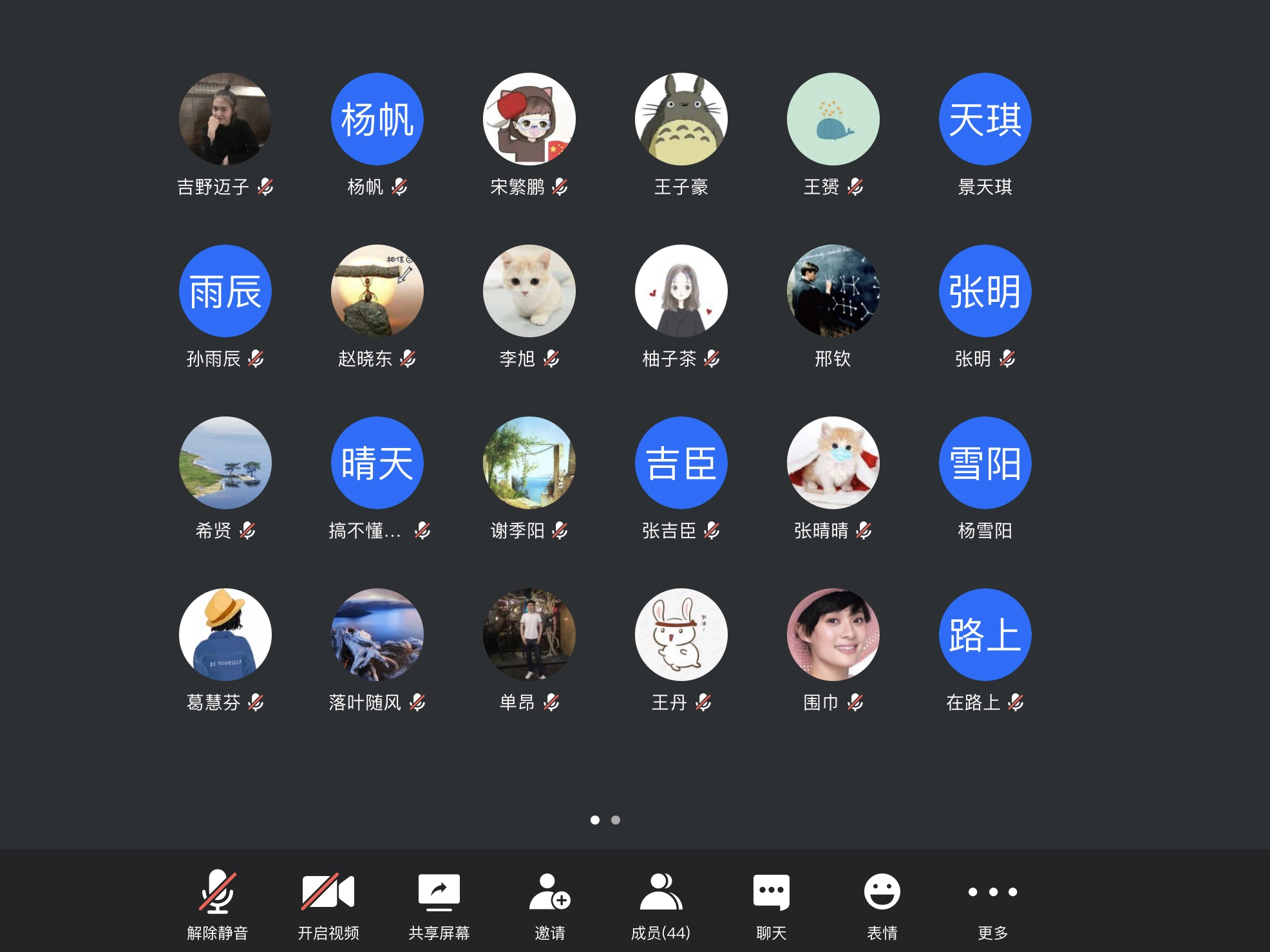Expand the 更多 three-dots menu

click(992, 892)
